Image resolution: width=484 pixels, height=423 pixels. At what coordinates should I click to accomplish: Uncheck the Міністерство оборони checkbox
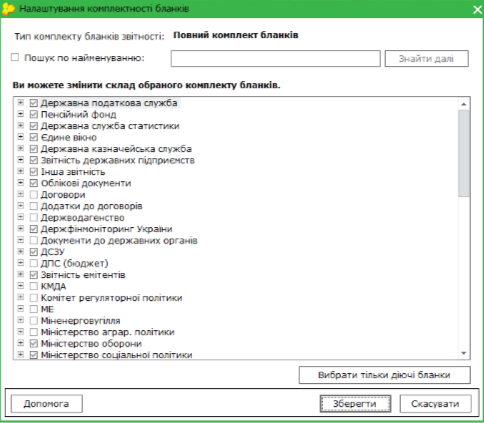coord(34,343)
